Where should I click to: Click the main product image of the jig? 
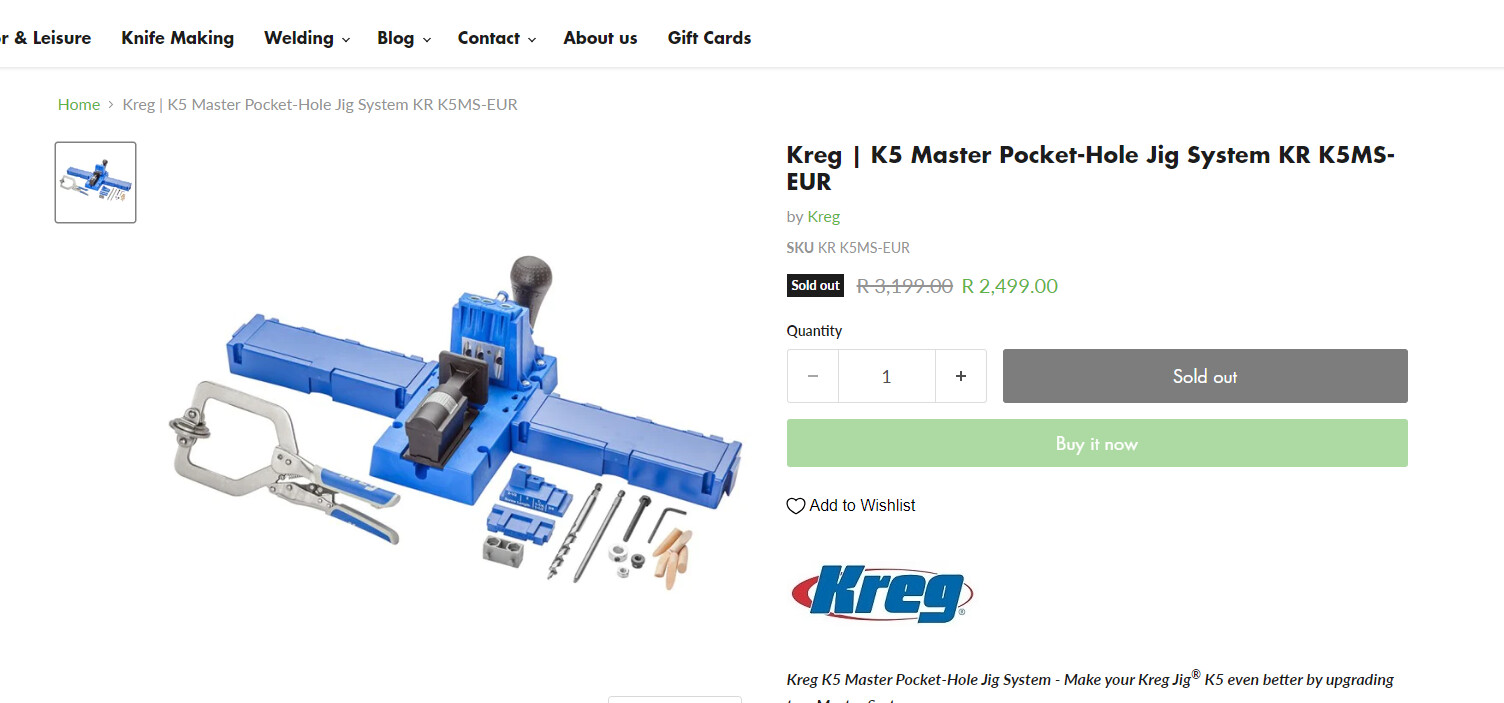[456, 420]
